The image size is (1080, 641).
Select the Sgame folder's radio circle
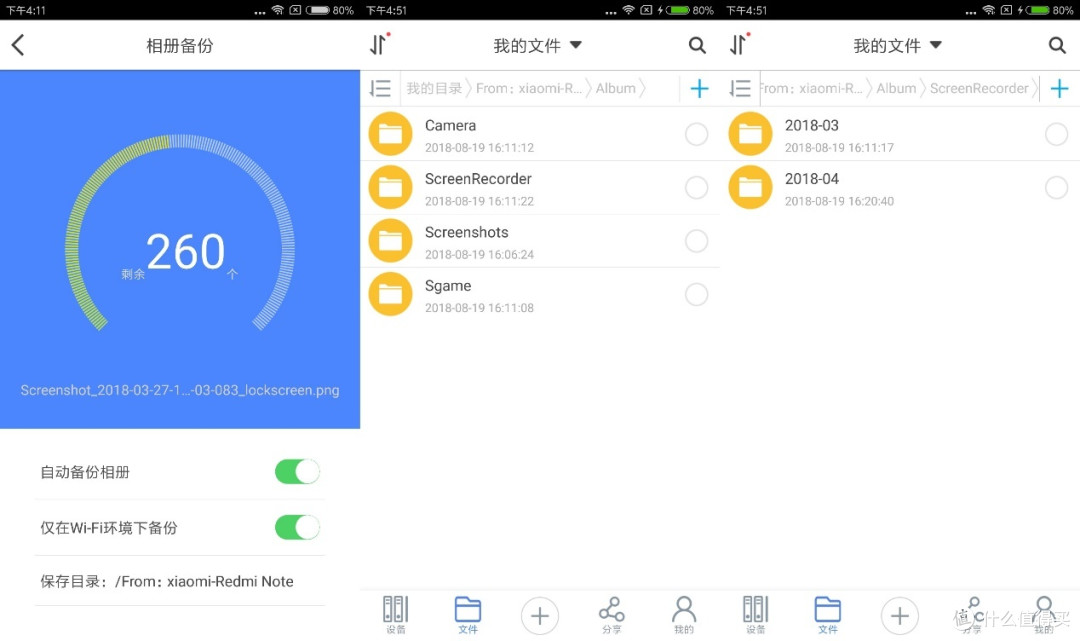(696, 294)
